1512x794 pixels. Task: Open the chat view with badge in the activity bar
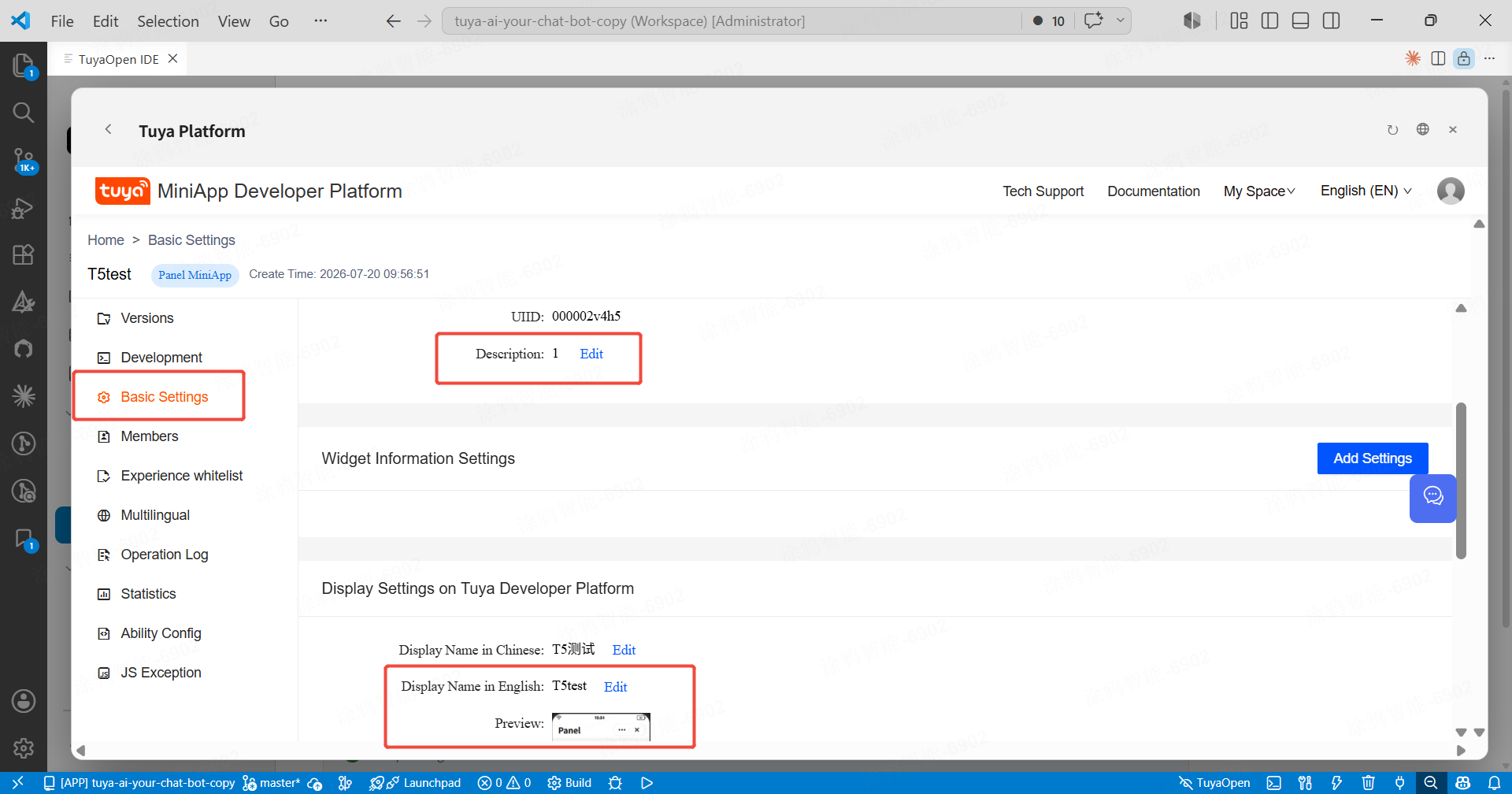24,540
